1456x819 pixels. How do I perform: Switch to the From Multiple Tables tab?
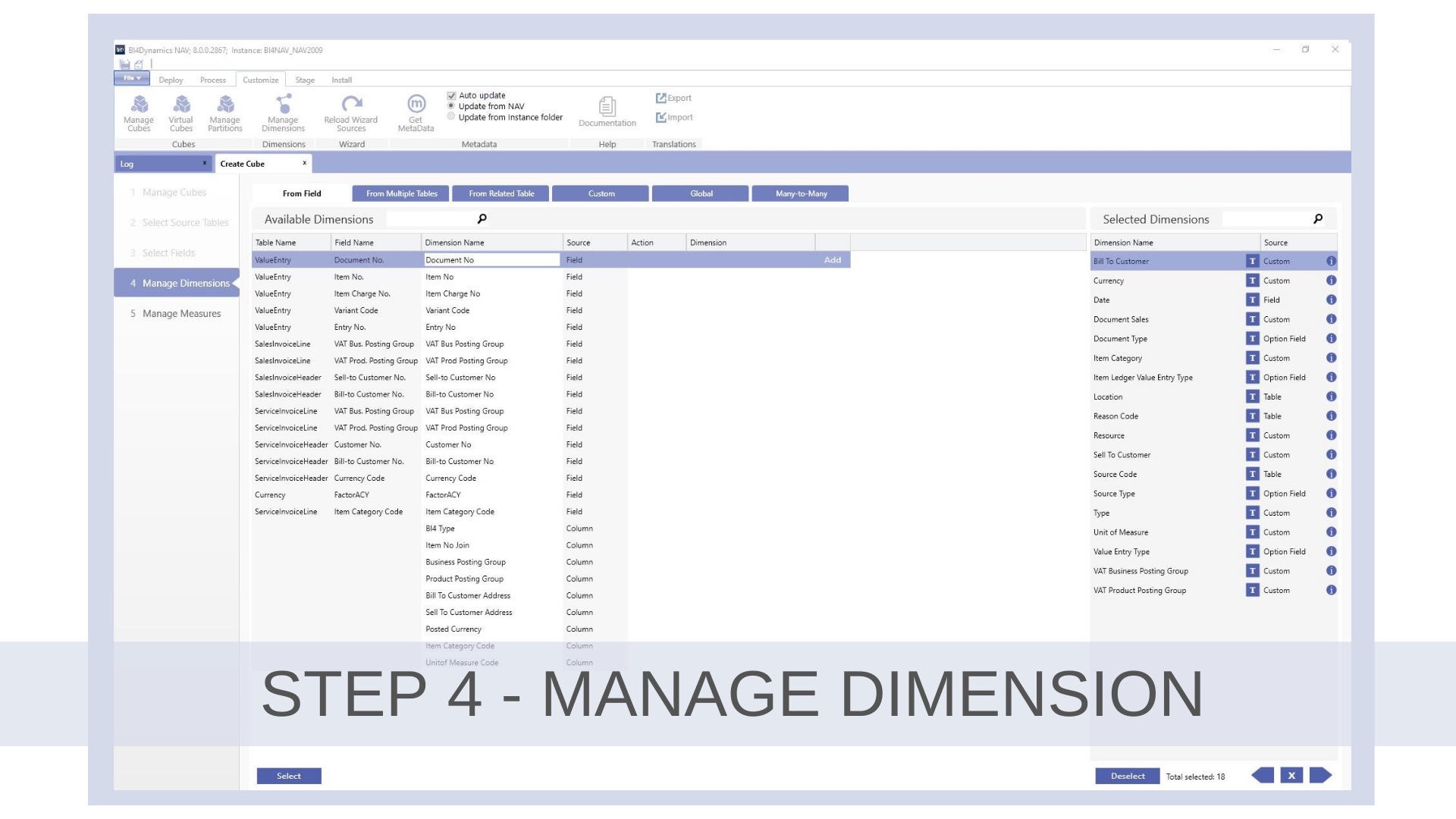tap(401, 193)
